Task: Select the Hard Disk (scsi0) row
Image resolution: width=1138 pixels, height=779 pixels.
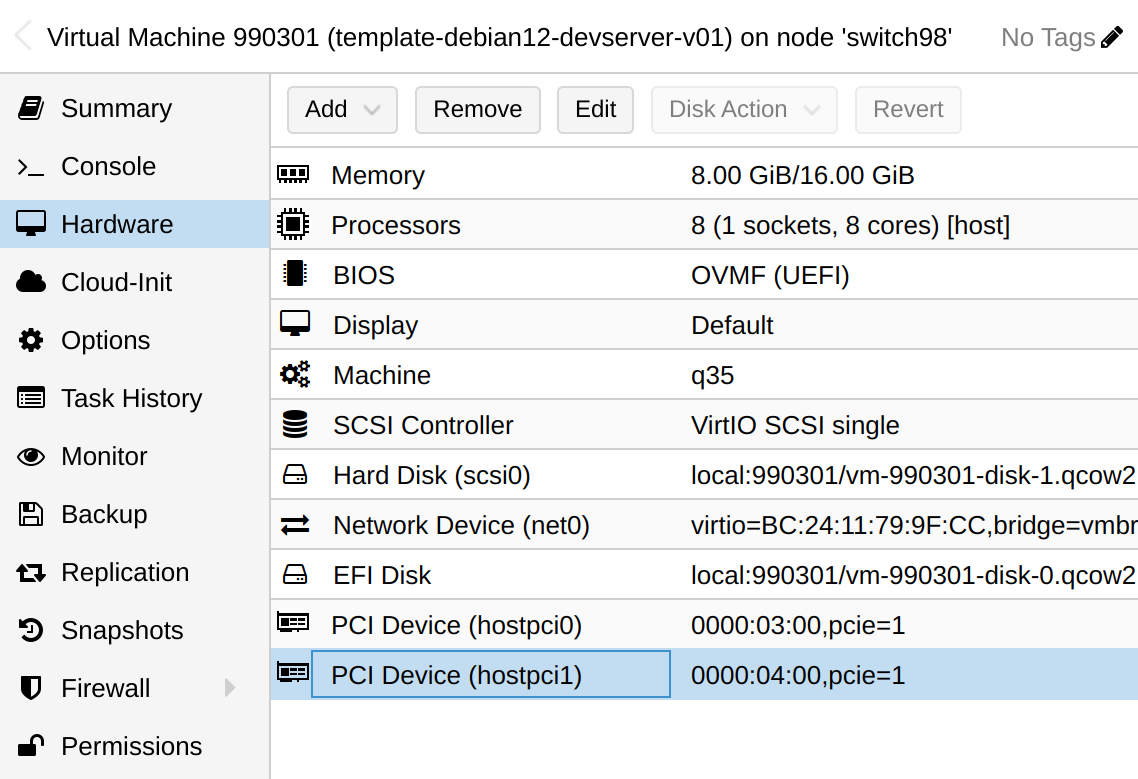Action: click(704, 475)
